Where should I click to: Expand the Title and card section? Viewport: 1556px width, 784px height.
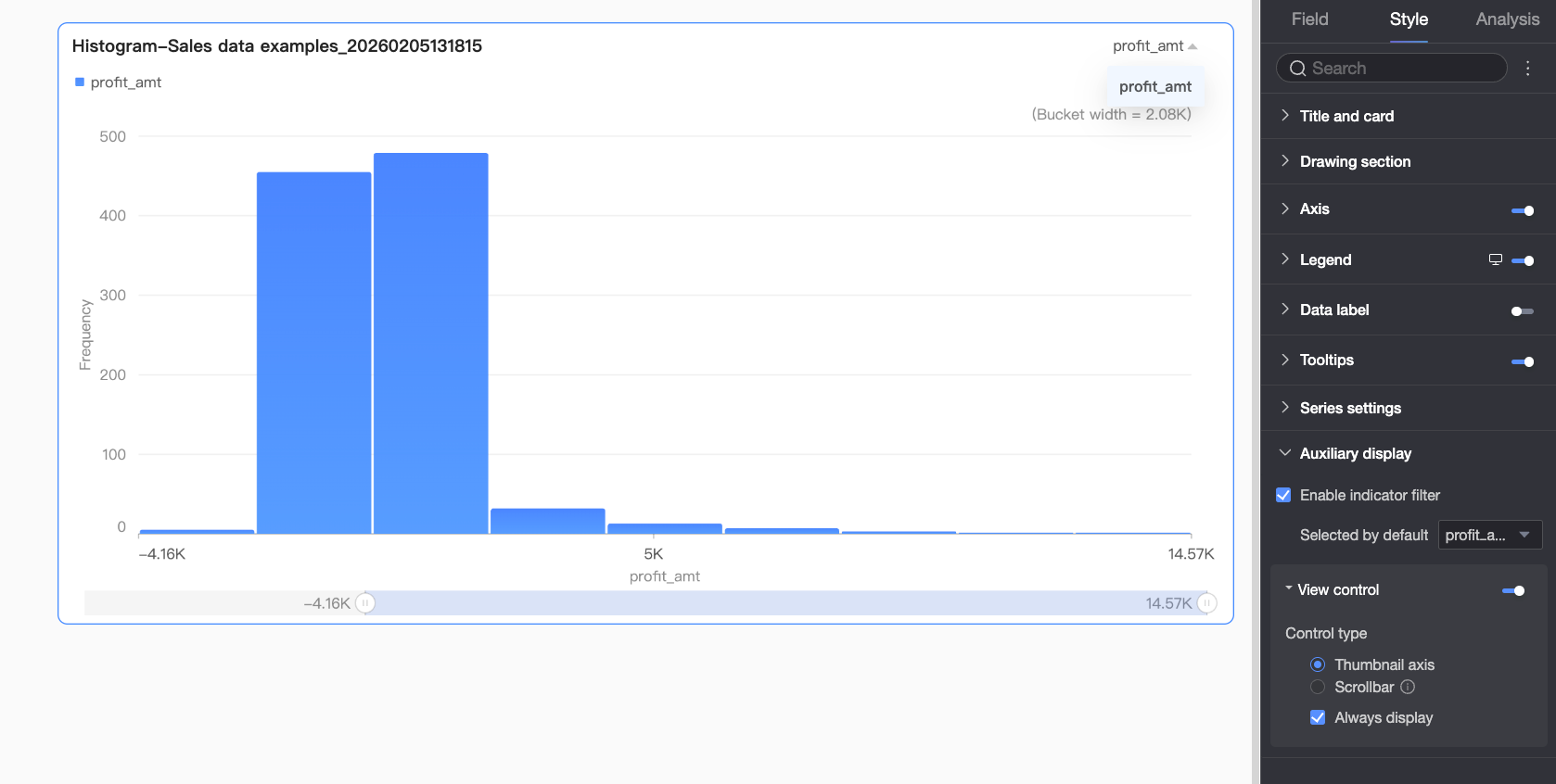[1346, 116]
